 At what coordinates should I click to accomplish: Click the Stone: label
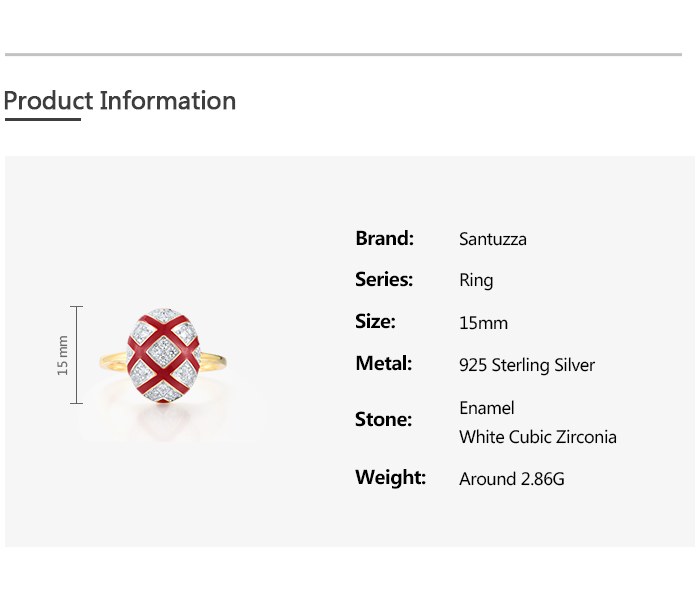[383, 420]
